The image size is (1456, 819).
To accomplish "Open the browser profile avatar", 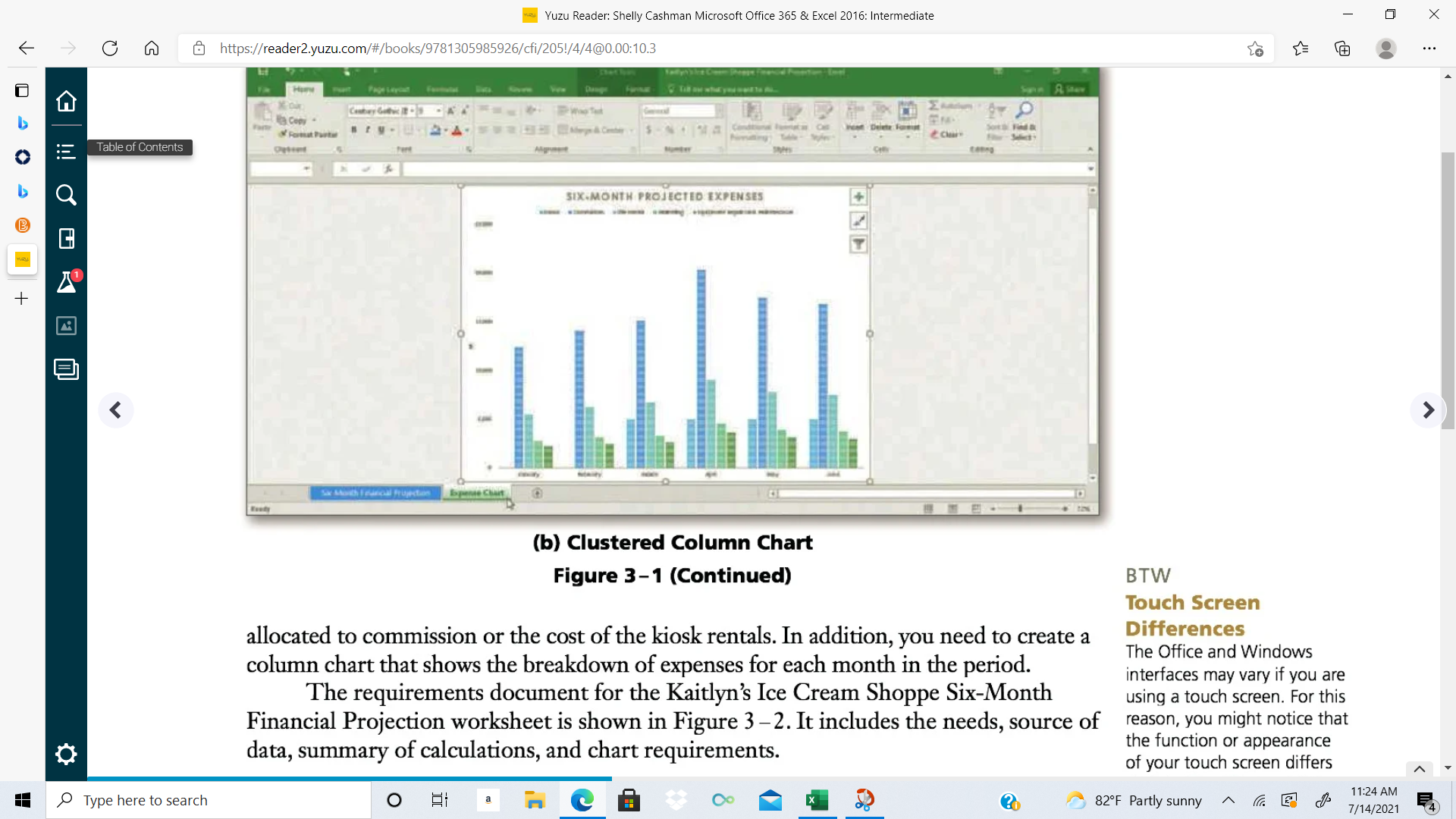I will coord(1386,49).
